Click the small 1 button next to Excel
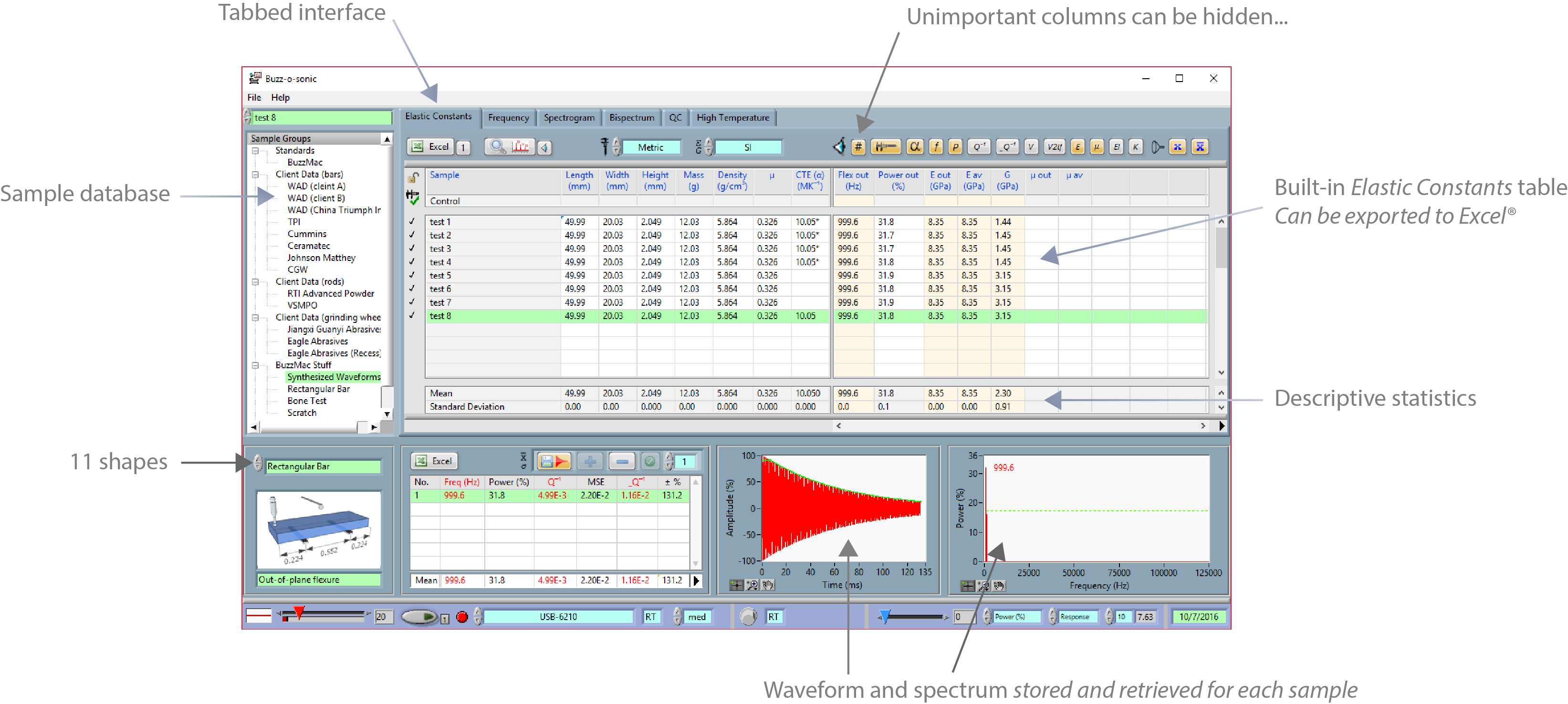Viewport: 1568px width, 704px height. pyautogui.click(x=463, y=147)
